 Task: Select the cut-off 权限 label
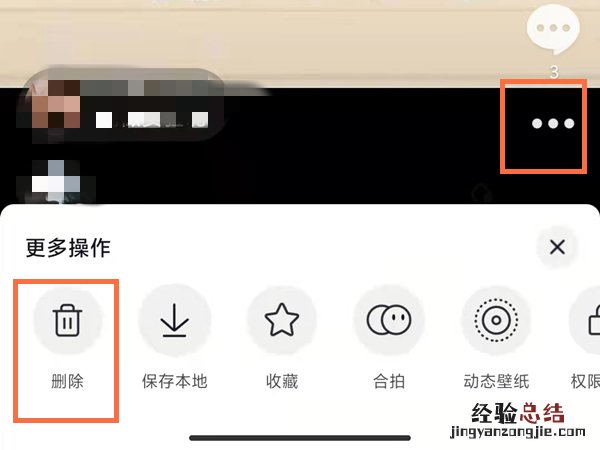coord(585,381)
